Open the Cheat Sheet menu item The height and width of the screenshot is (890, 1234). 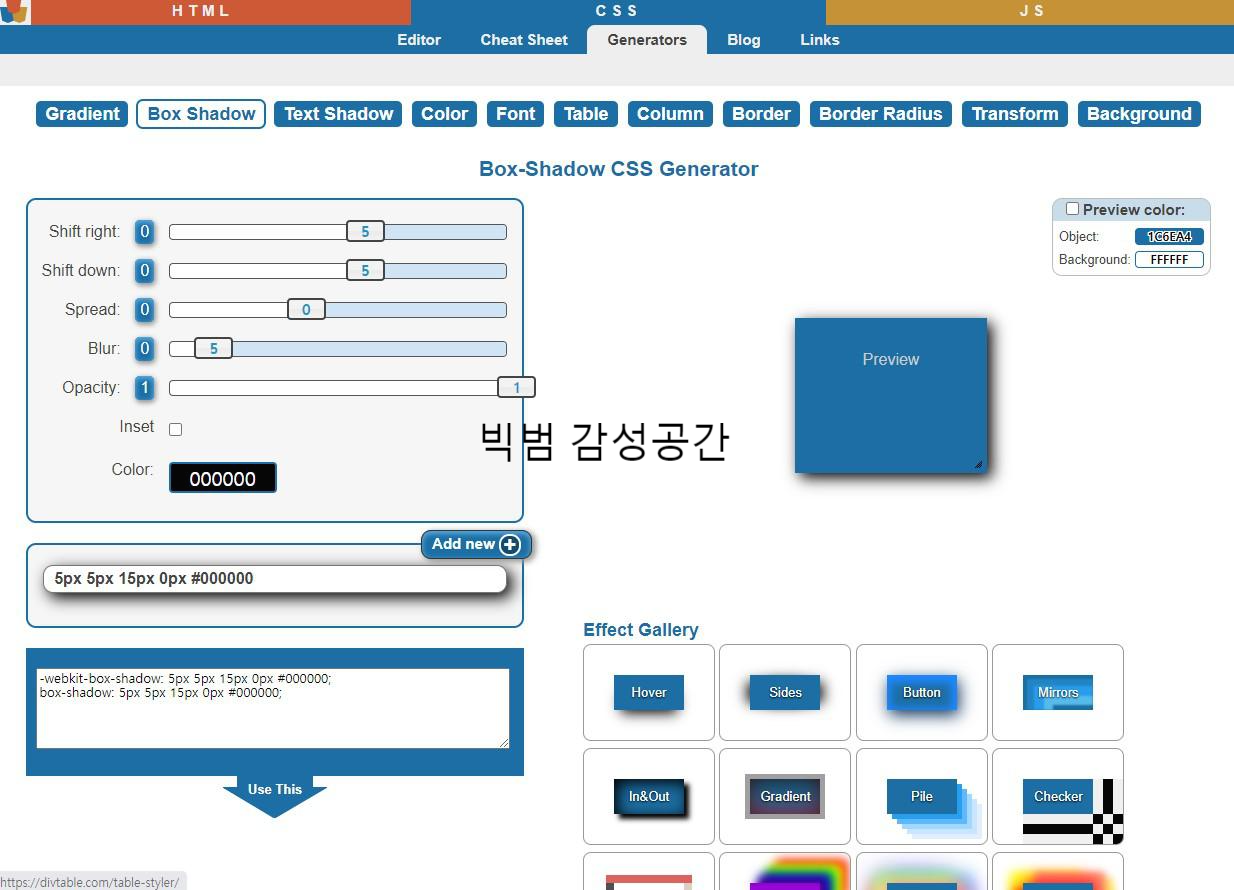[x=524, y=40]
